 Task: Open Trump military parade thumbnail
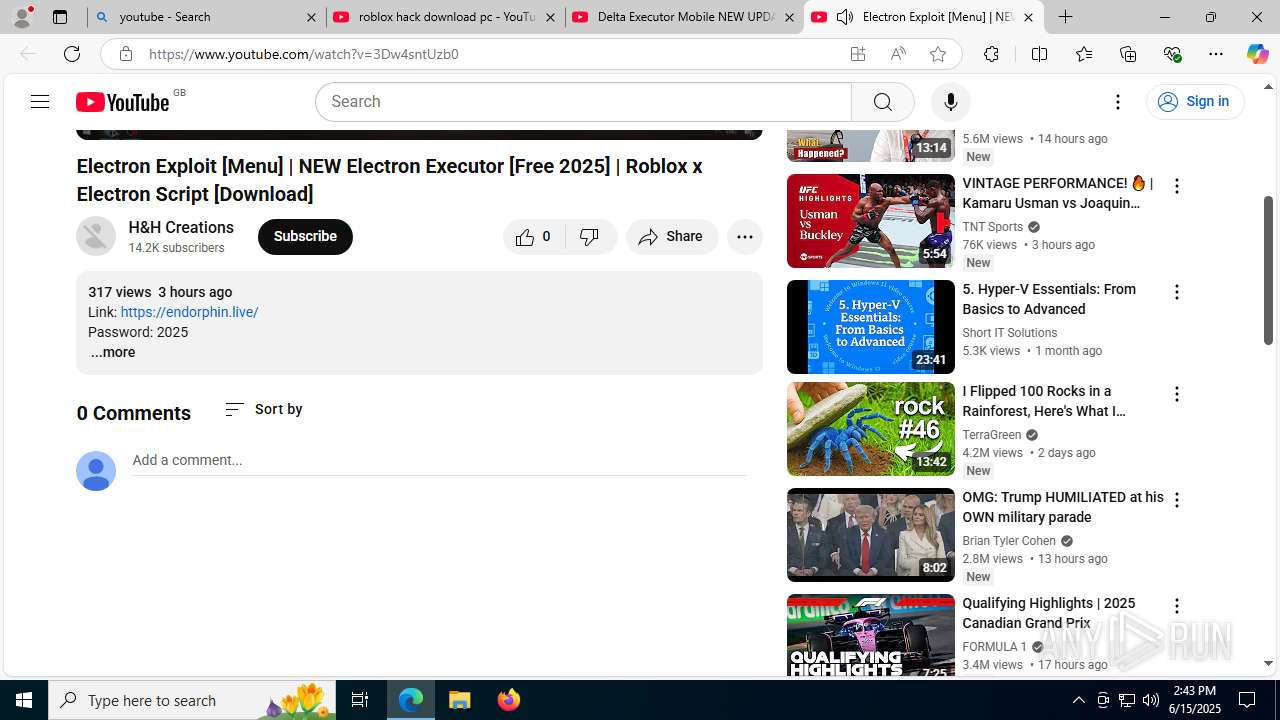[x=871, y=535]
